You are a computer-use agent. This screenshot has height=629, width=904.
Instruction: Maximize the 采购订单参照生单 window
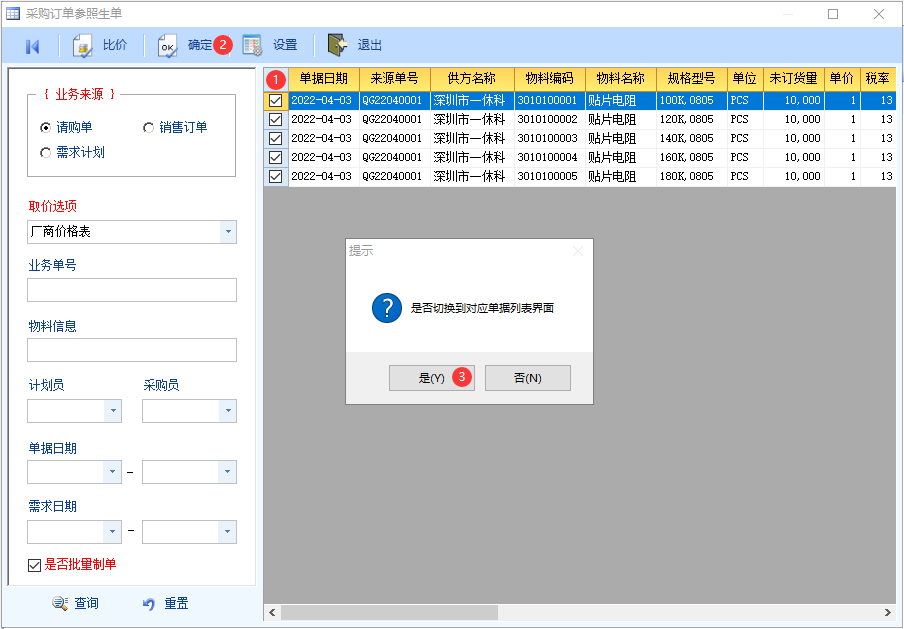tap(833, 14)
